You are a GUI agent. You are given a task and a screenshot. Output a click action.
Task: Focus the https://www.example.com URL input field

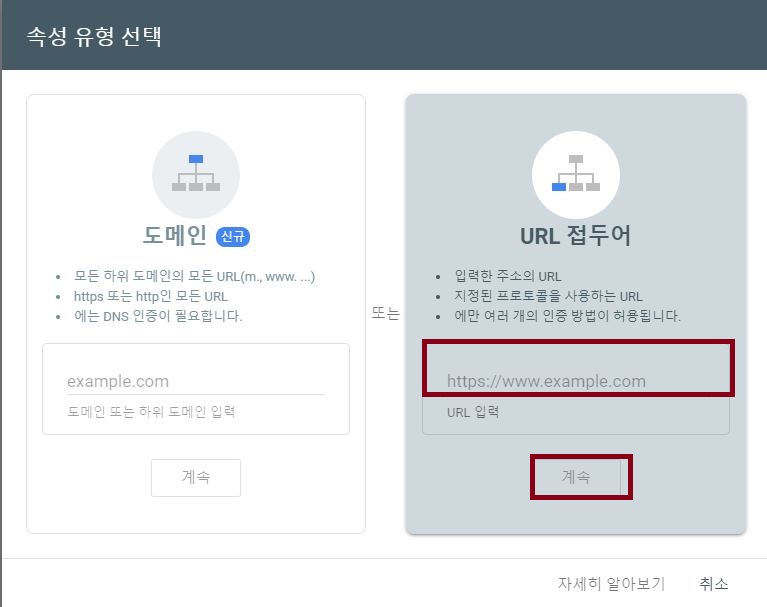578,381
